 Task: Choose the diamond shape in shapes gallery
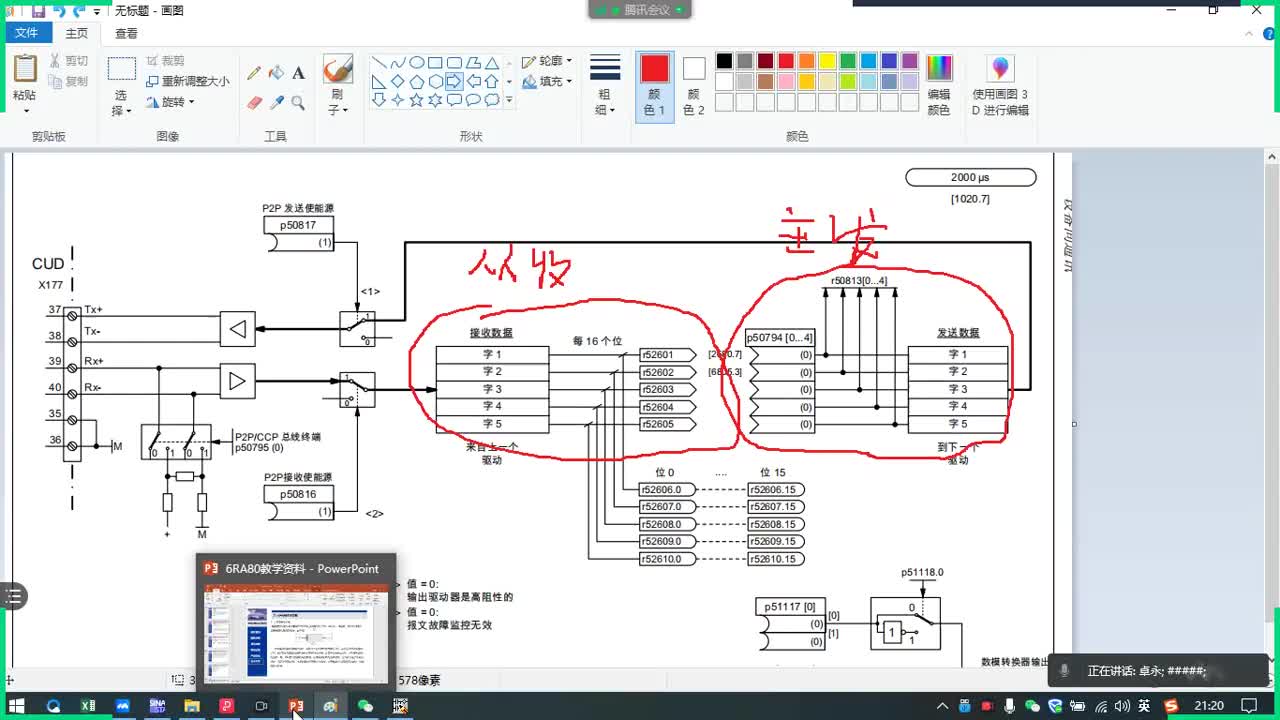click(x=398, y=81)
